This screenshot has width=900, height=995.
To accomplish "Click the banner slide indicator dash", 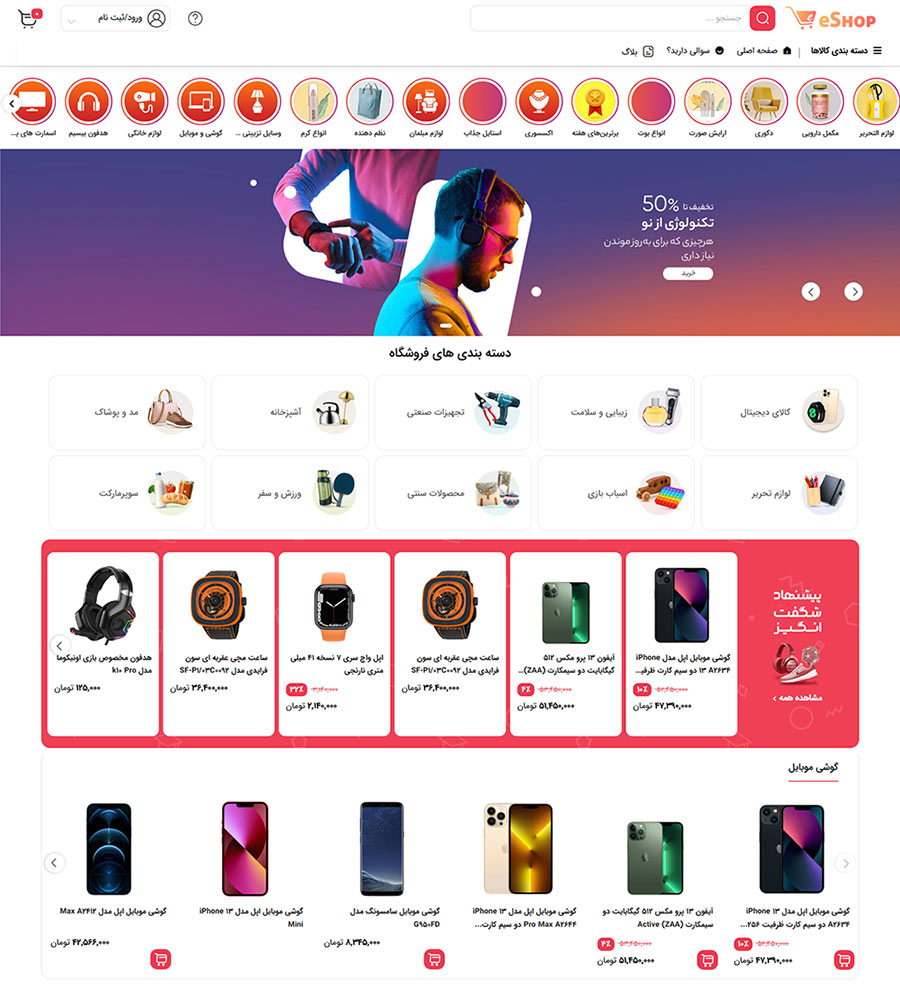I will (446, 326).
